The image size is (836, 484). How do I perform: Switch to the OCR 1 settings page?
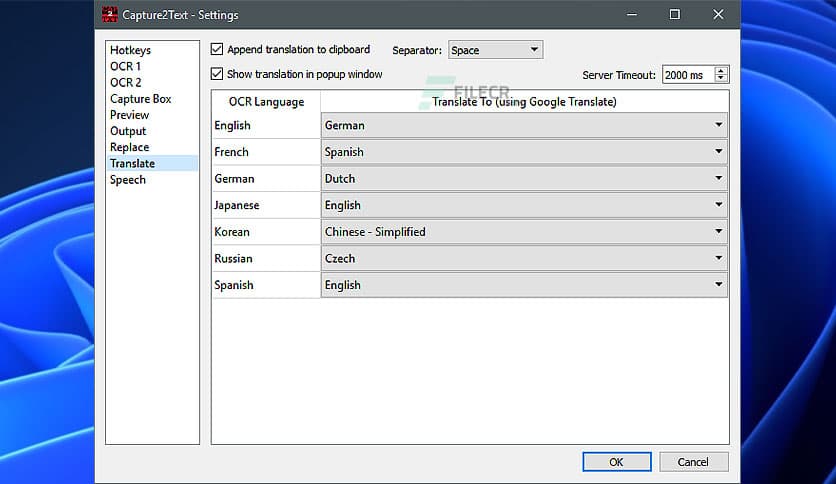(125, 66)
